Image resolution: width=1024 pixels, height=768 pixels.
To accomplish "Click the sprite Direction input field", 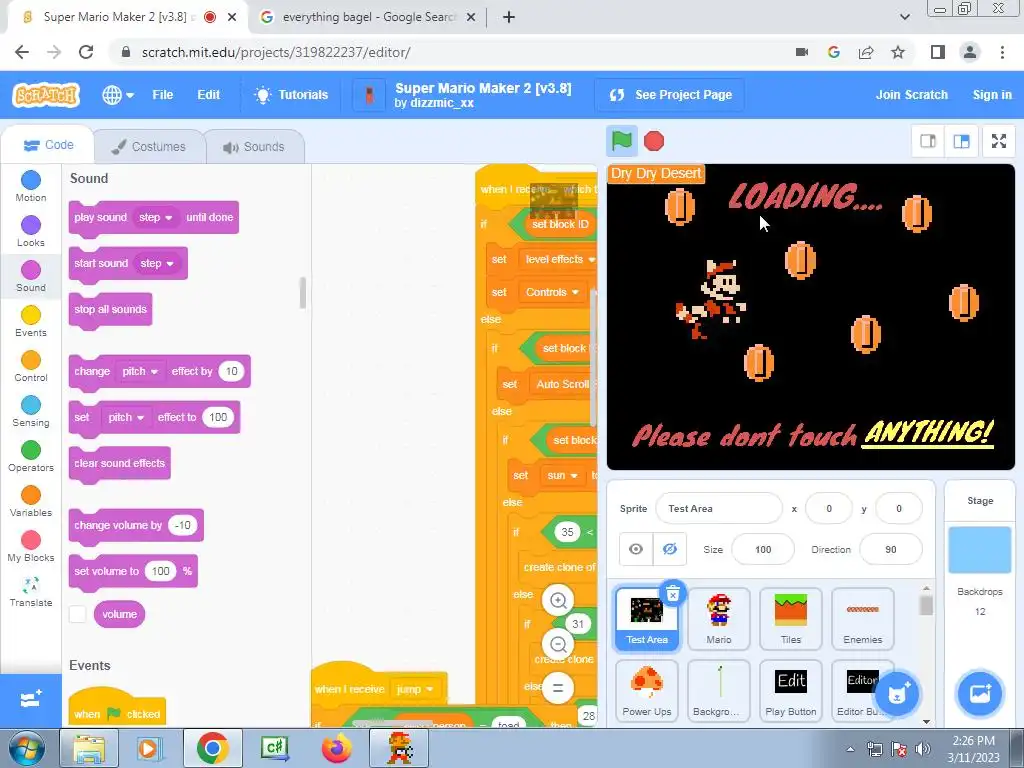I will 891,549.
